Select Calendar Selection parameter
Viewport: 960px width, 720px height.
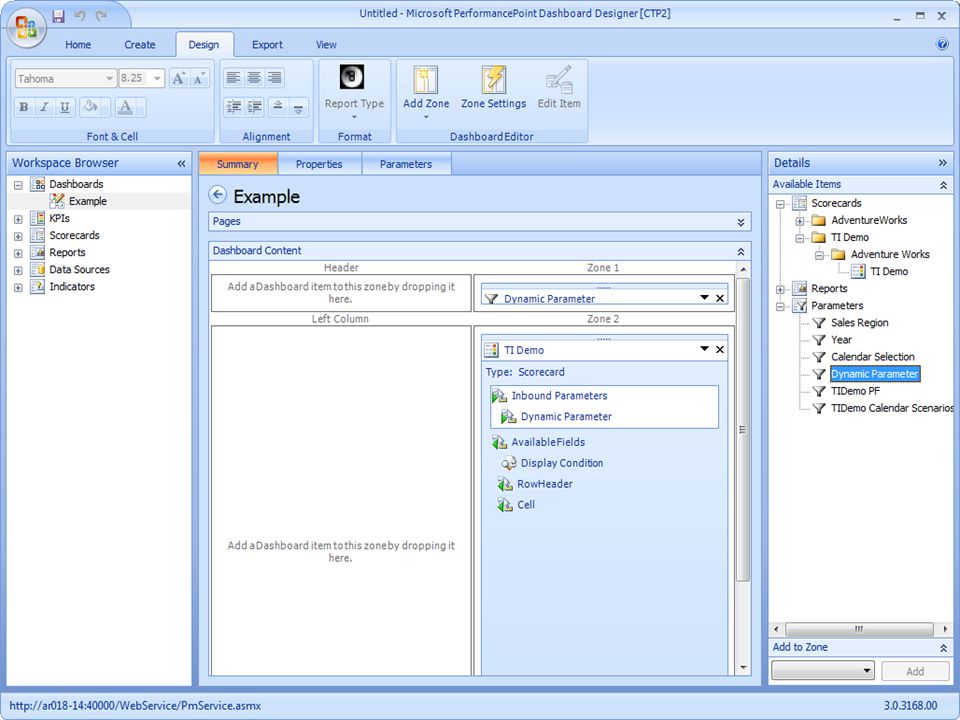(x=872, y=357)
